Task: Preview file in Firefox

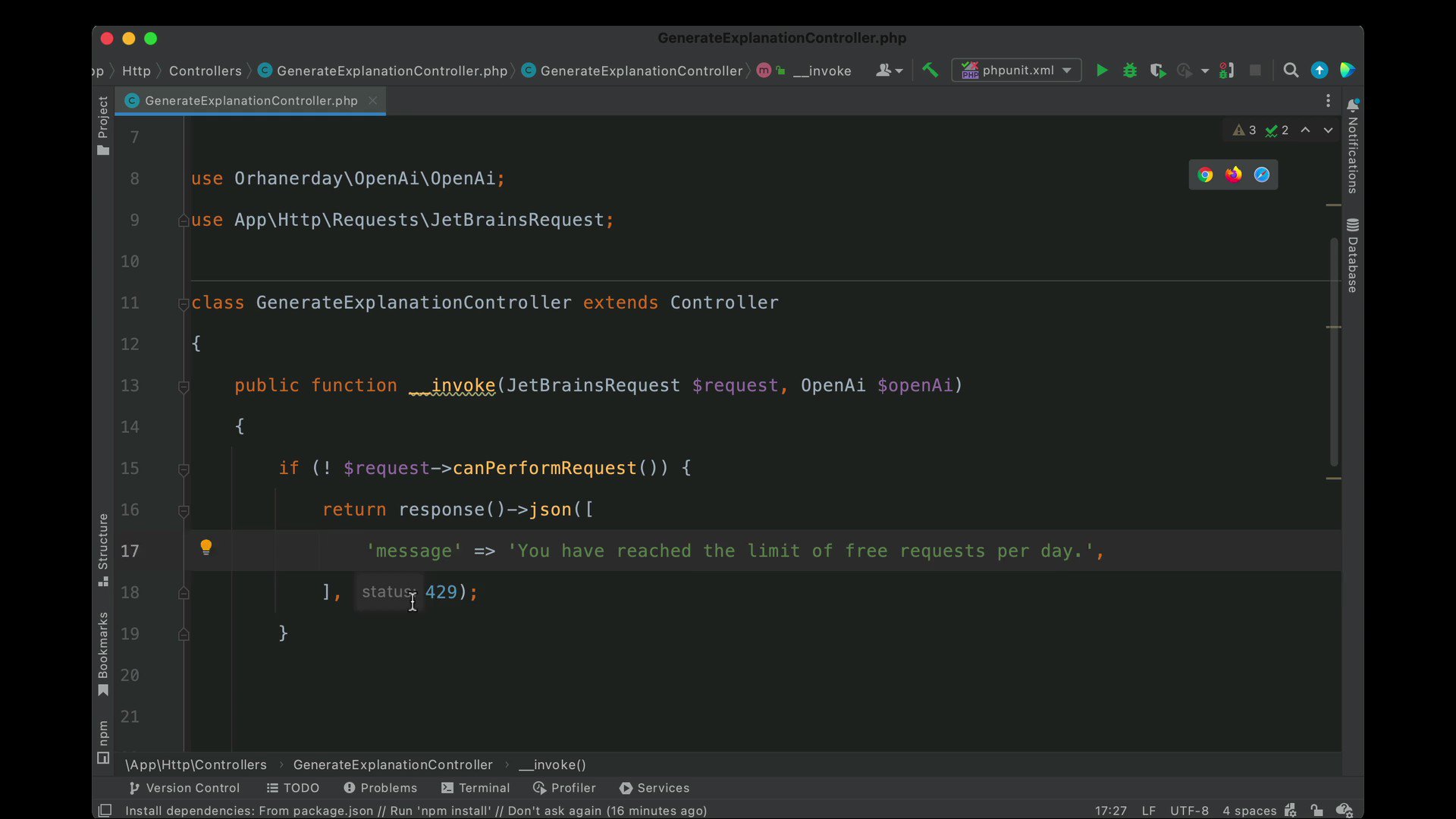Action: tap(1234, 174)
